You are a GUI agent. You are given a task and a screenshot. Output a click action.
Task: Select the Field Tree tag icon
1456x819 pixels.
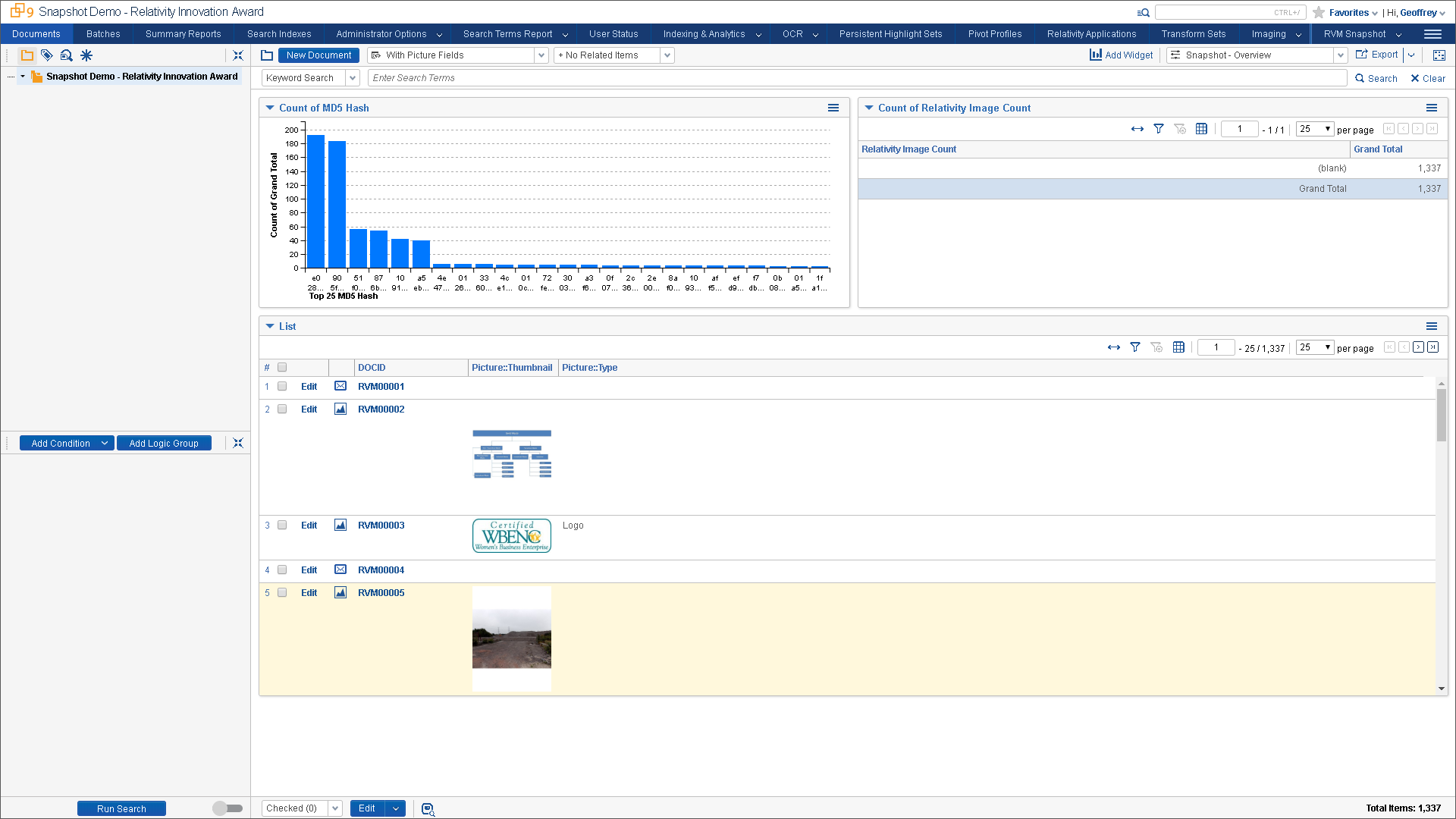click(47, 55)
